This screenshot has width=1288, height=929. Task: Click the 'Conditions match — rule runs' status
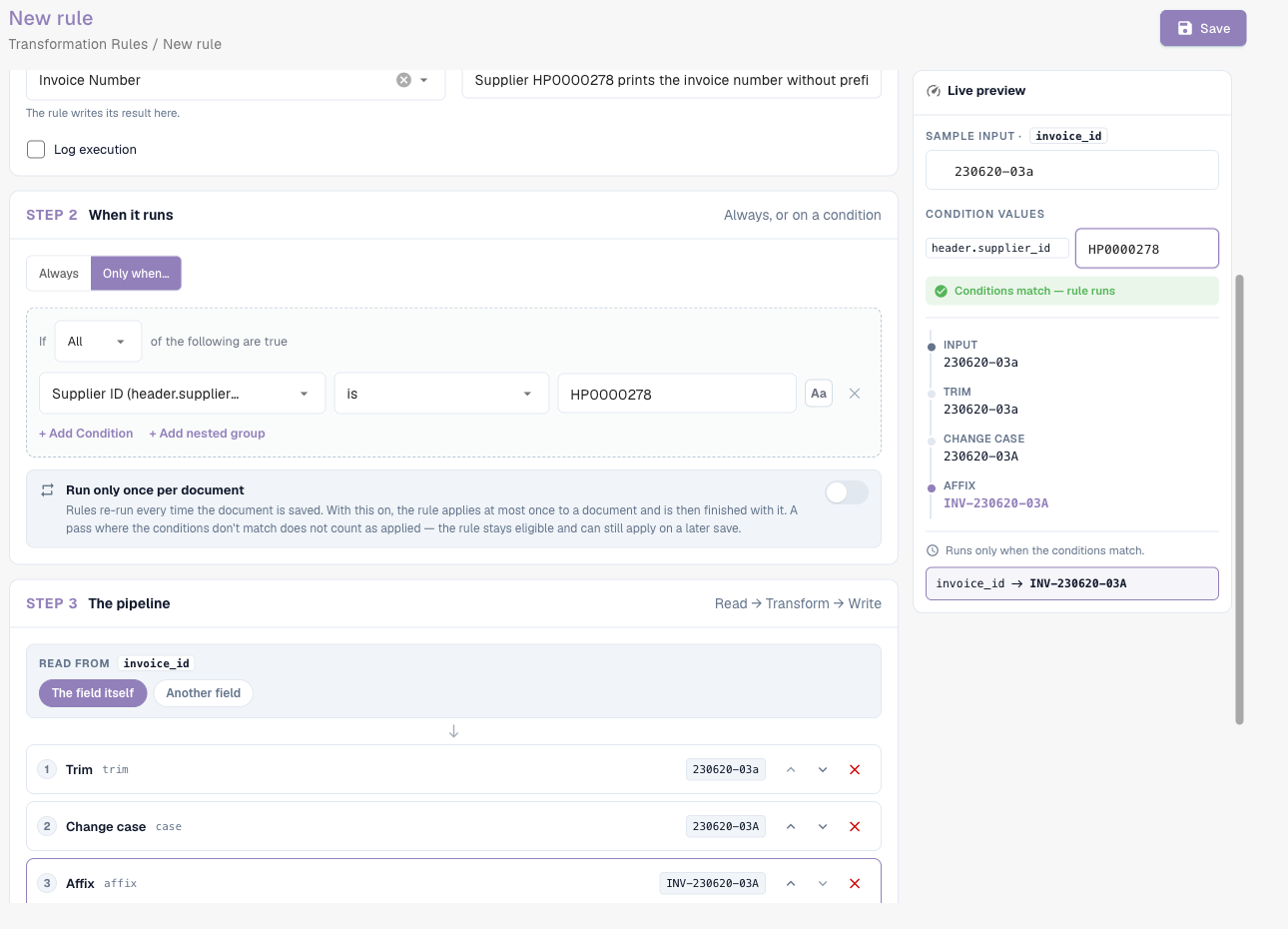point(1072,291)
